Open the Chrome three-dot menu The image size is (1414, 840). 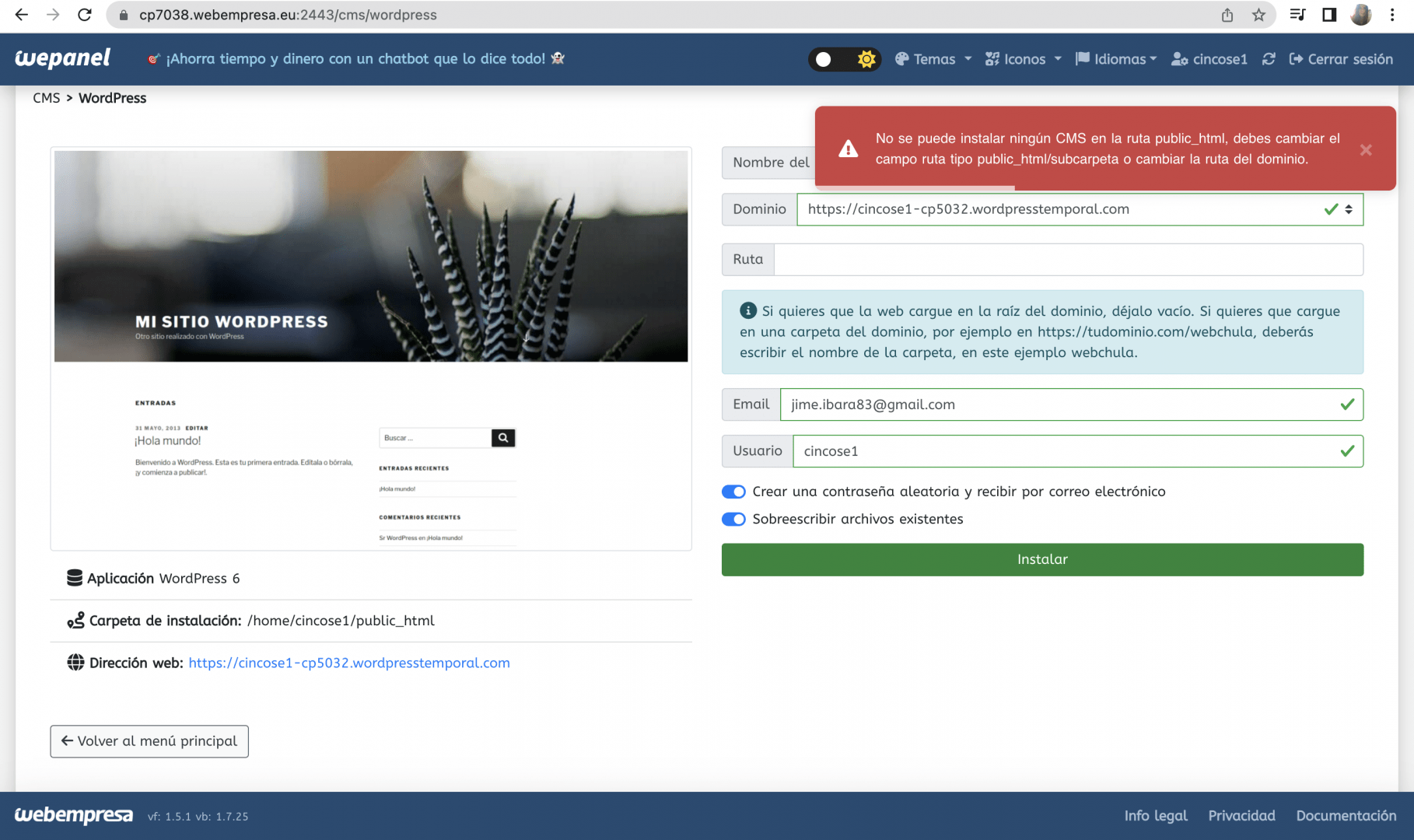tap(1392, 15)
